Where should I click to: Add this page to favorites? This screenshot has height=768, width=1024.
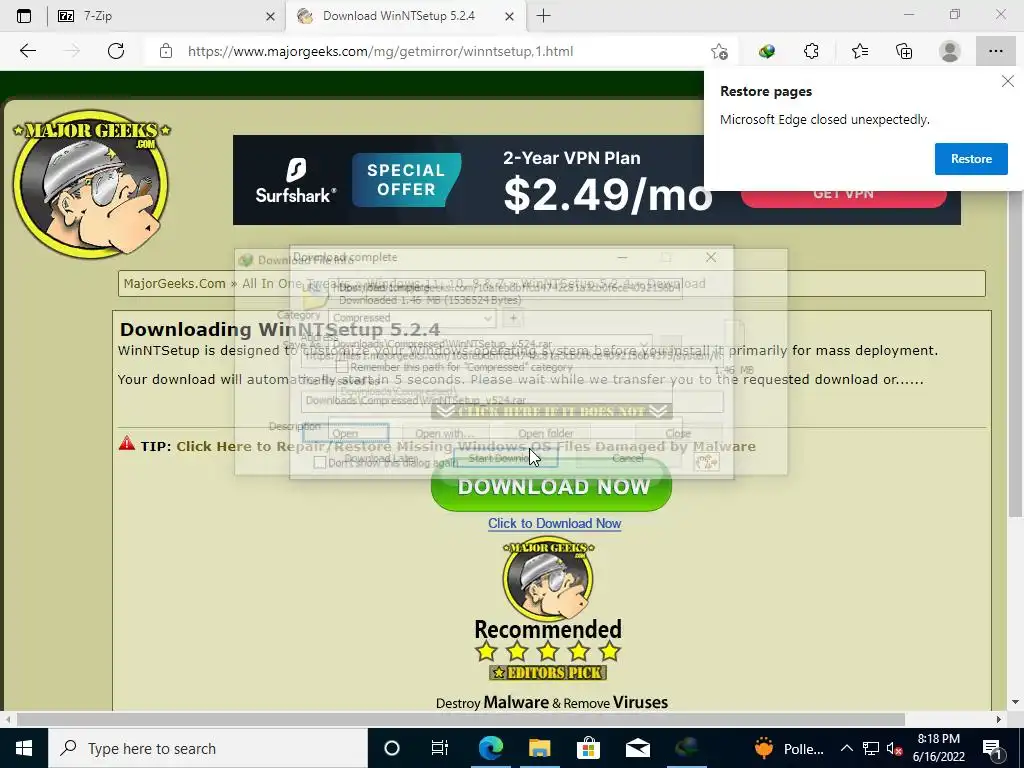[719, 51]
